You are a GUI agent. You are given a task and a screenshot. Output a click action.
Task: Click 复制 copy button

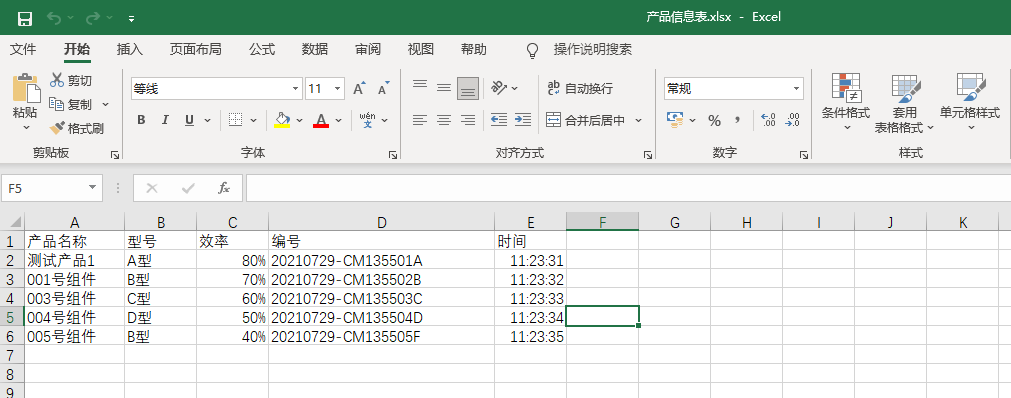click(x=71, y=104)
